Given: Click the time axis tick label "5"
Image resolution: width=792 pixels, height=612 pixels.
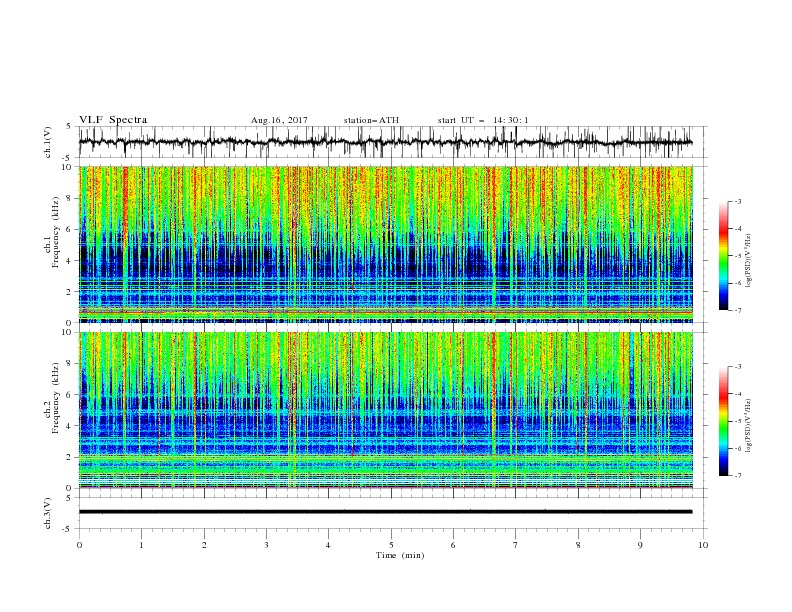Looking at the screenshot, I should click(391, 545).
